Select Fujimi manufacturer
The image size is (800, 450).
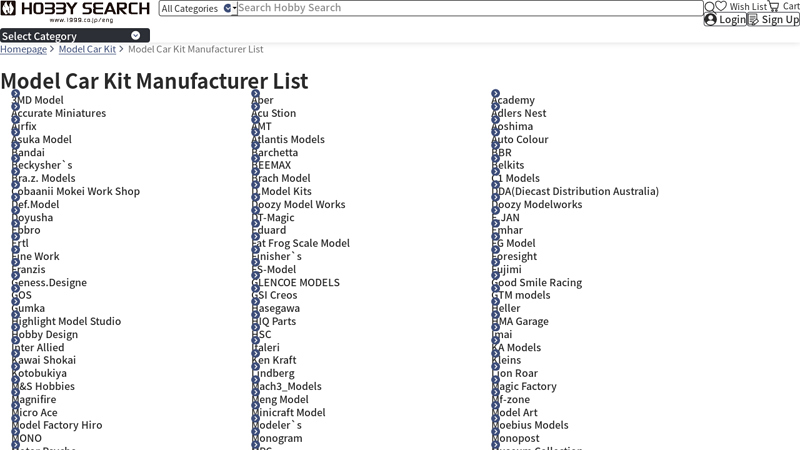click(506, 269)
